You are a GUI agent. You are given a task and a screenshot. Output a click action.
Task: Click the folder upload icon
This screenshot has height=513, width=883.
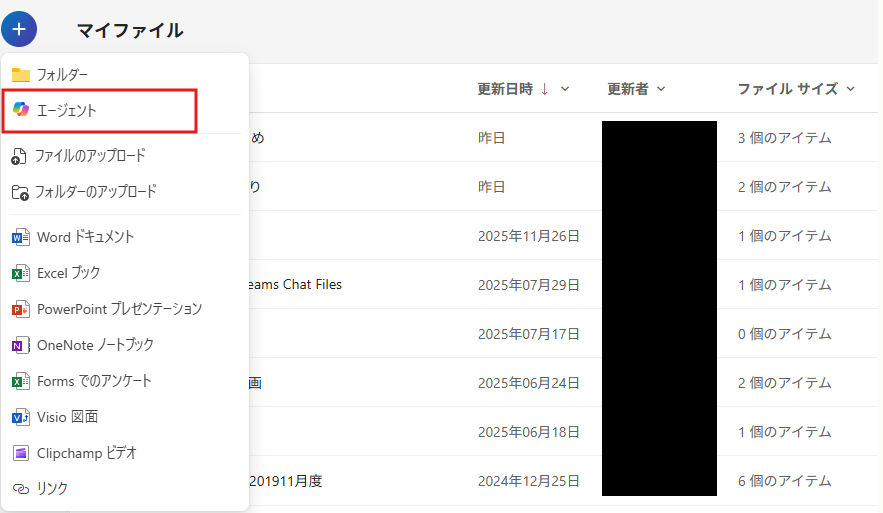click(20, 193)
